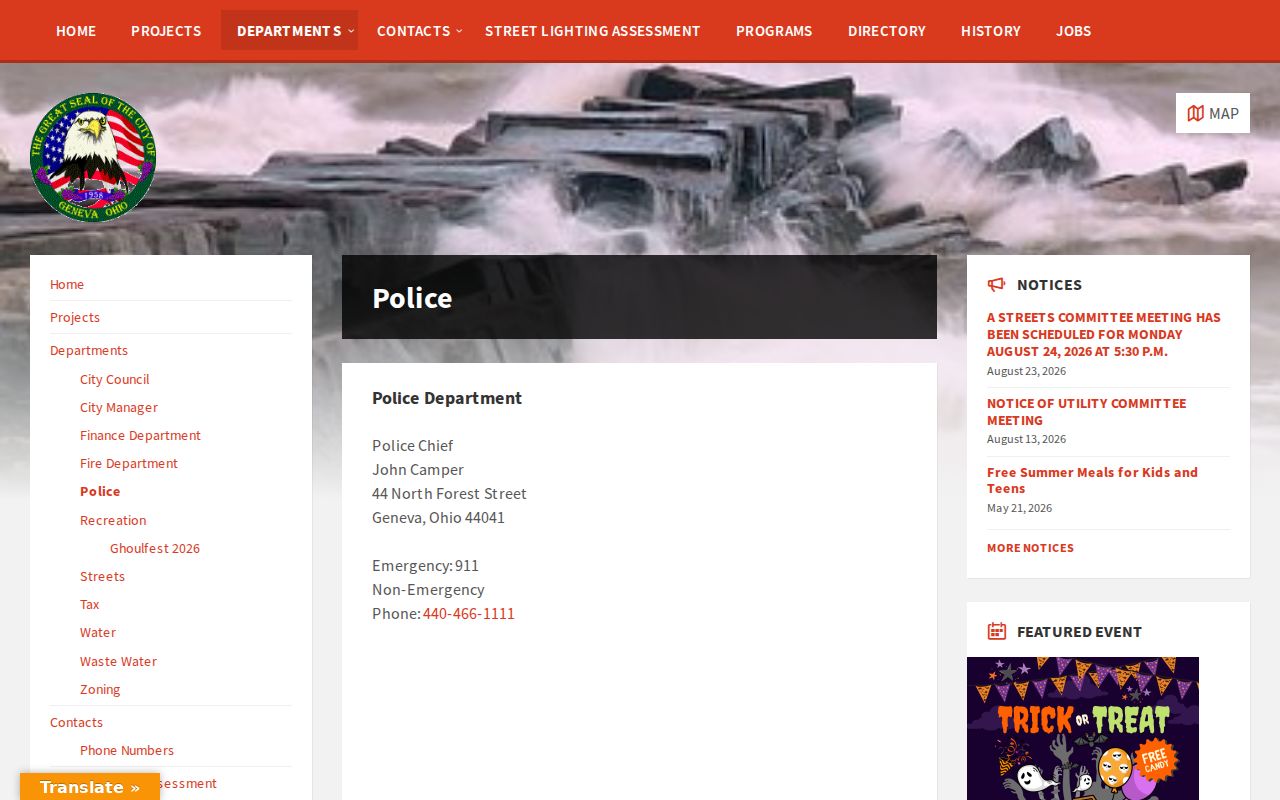
Task: Open the Trick or Treat event image
Action: 1083,728
